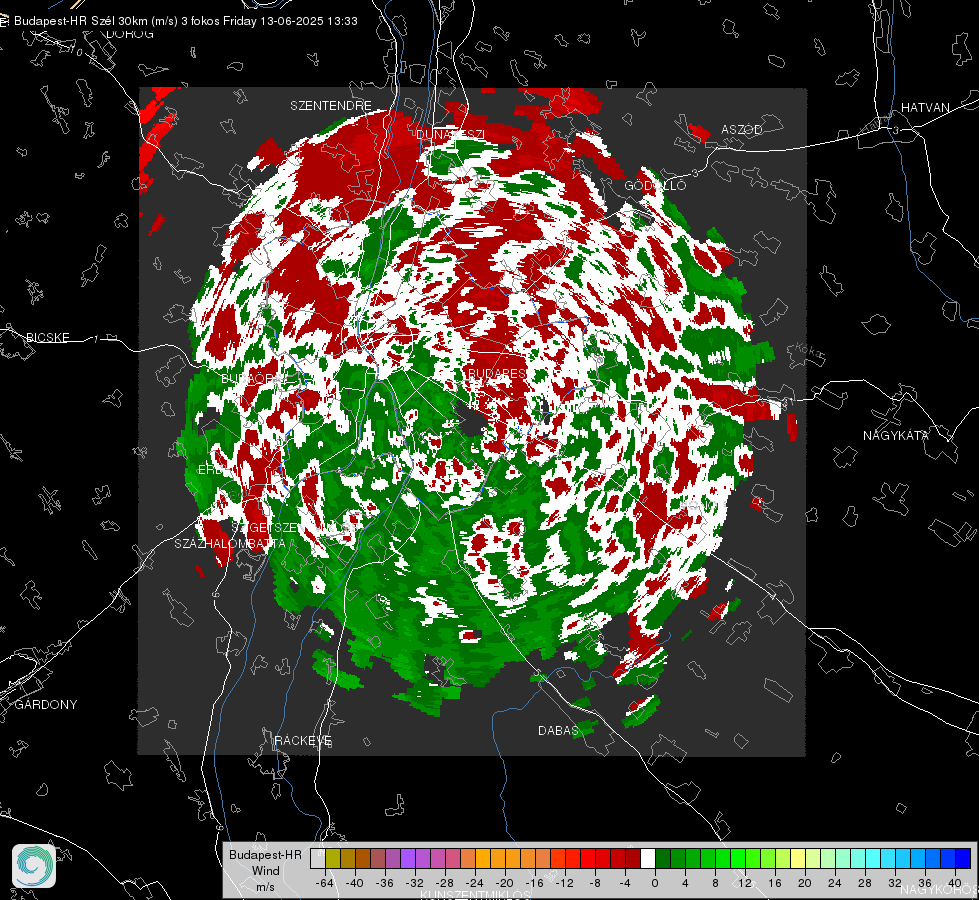Click the GODOLLO city label
The image size is (979, 900).
tap(655, 185)
